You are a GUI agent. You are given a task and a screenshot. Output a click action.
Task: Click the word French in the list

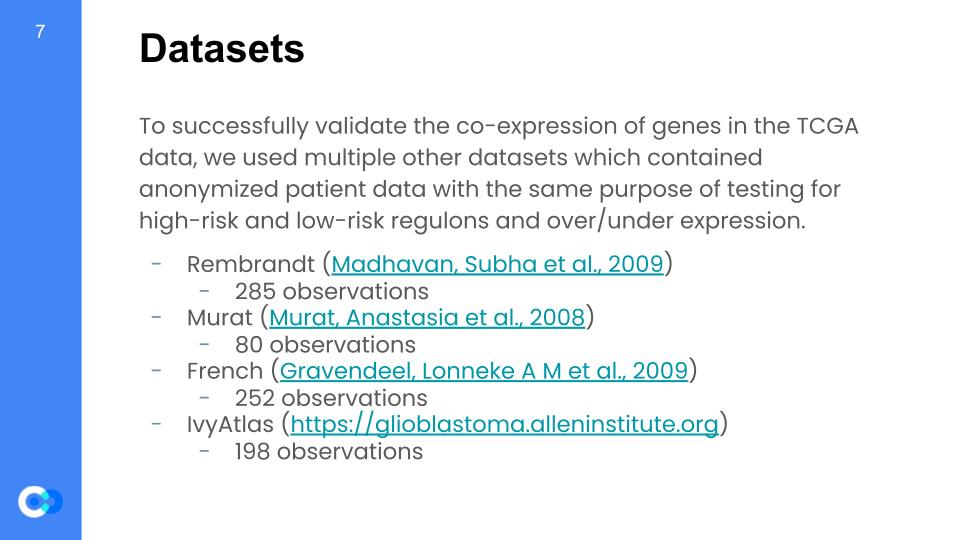coord(224,372)
